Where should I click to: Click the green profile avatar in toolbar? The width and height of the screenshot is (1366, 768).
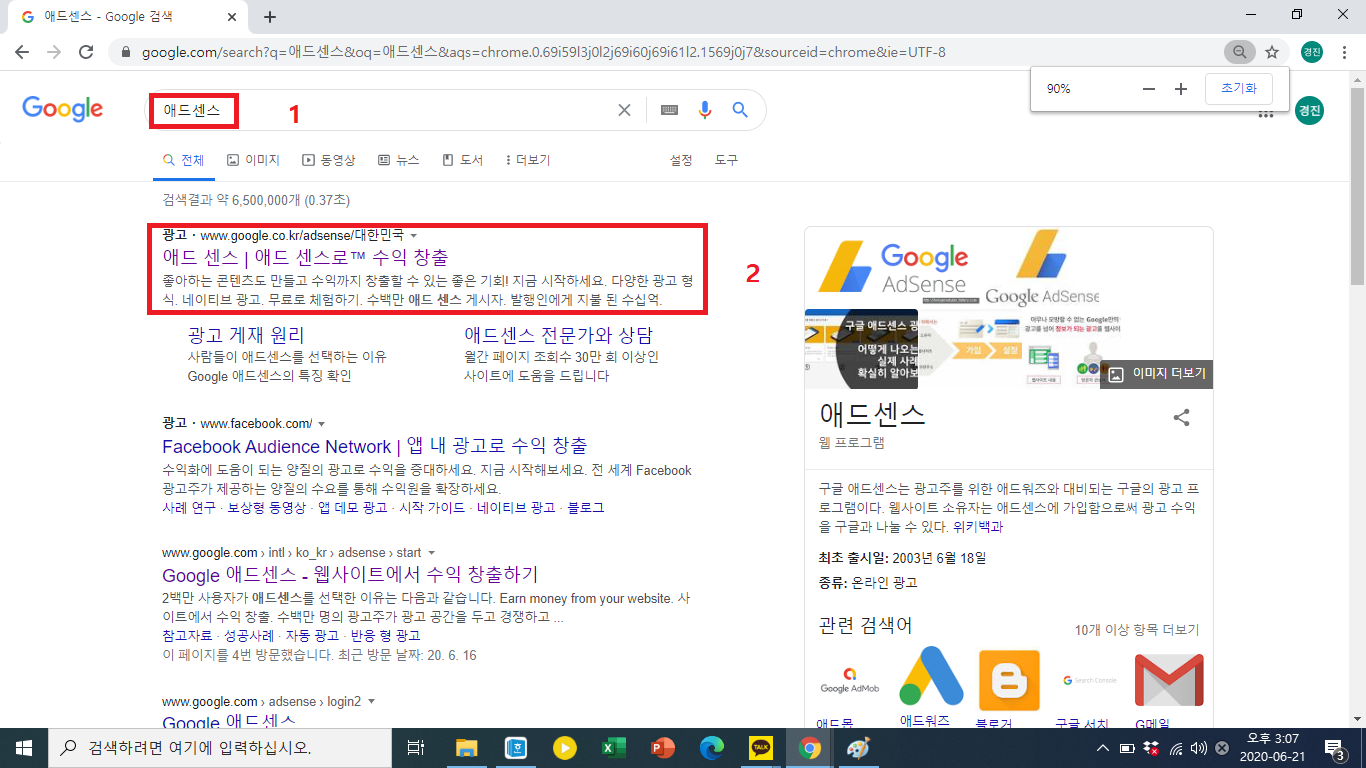tap(1311, 52)
